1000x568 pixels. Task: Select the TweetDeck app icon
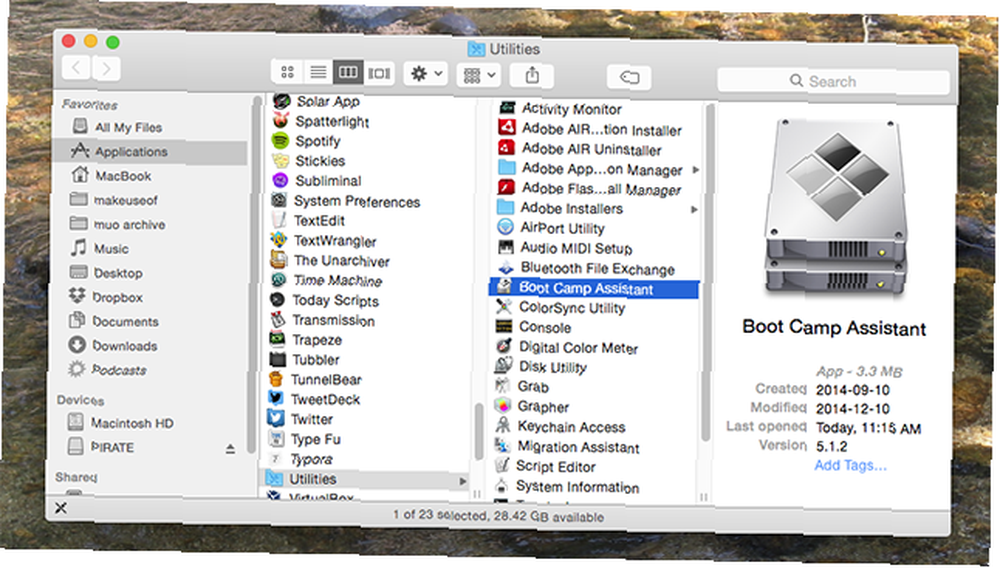276,398
